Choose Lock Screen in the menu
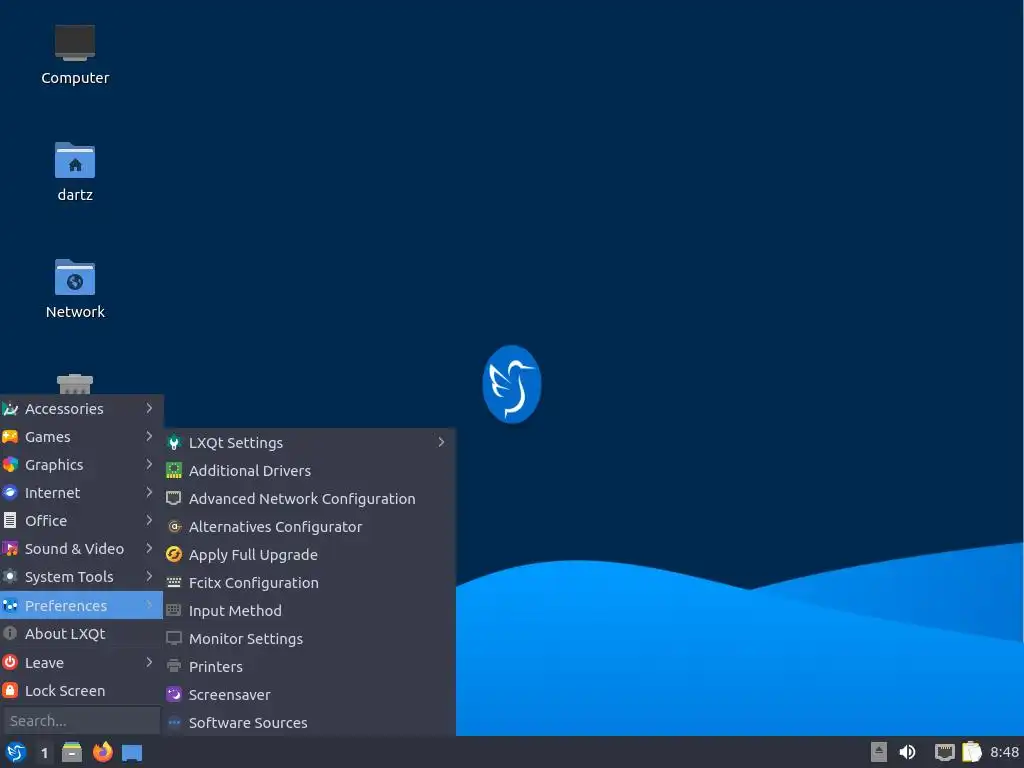The width and height of the screenshot is (1024, 768). (82, 690)
